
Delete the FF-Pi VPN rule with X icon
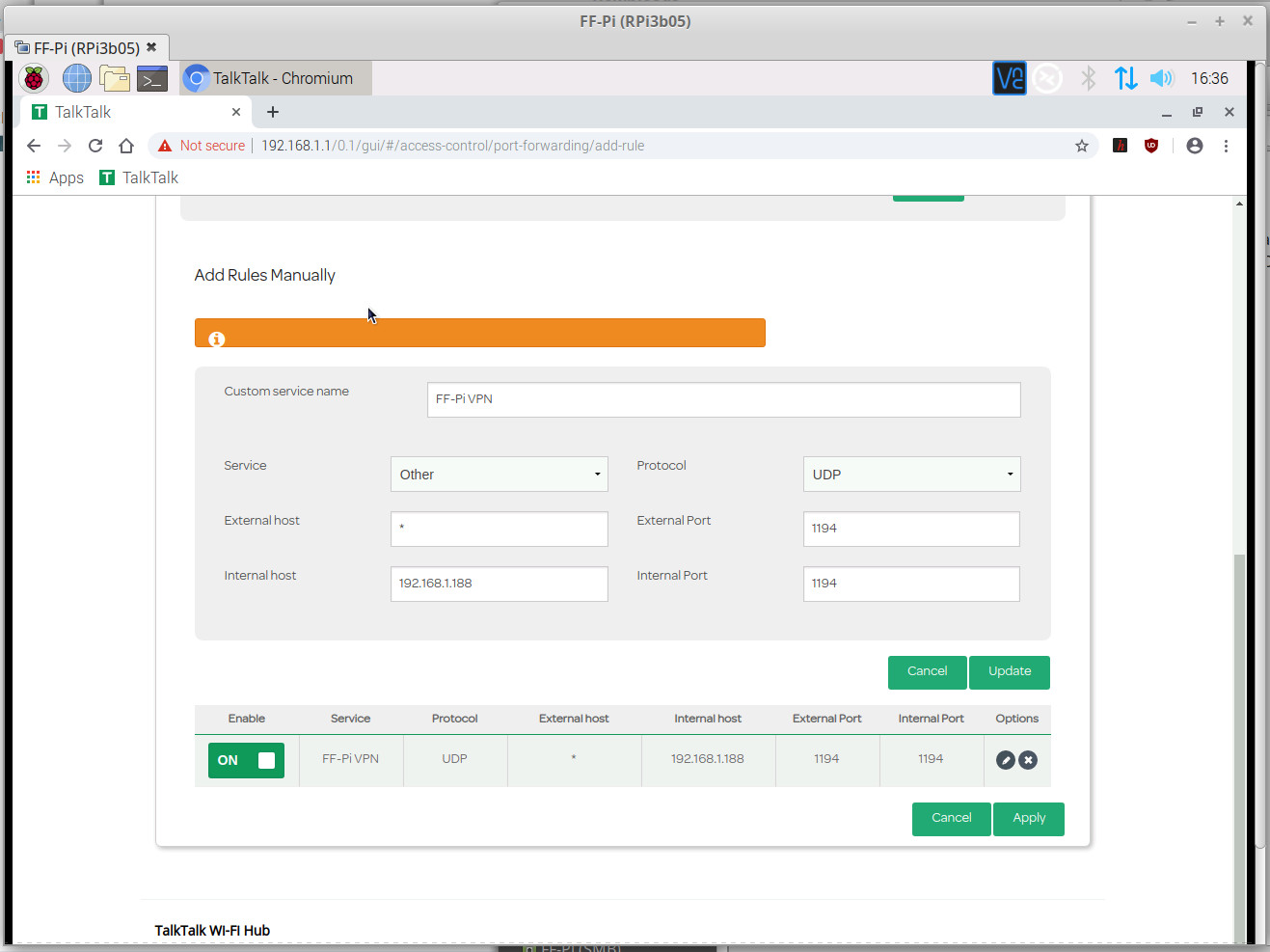coord(1029,760)
